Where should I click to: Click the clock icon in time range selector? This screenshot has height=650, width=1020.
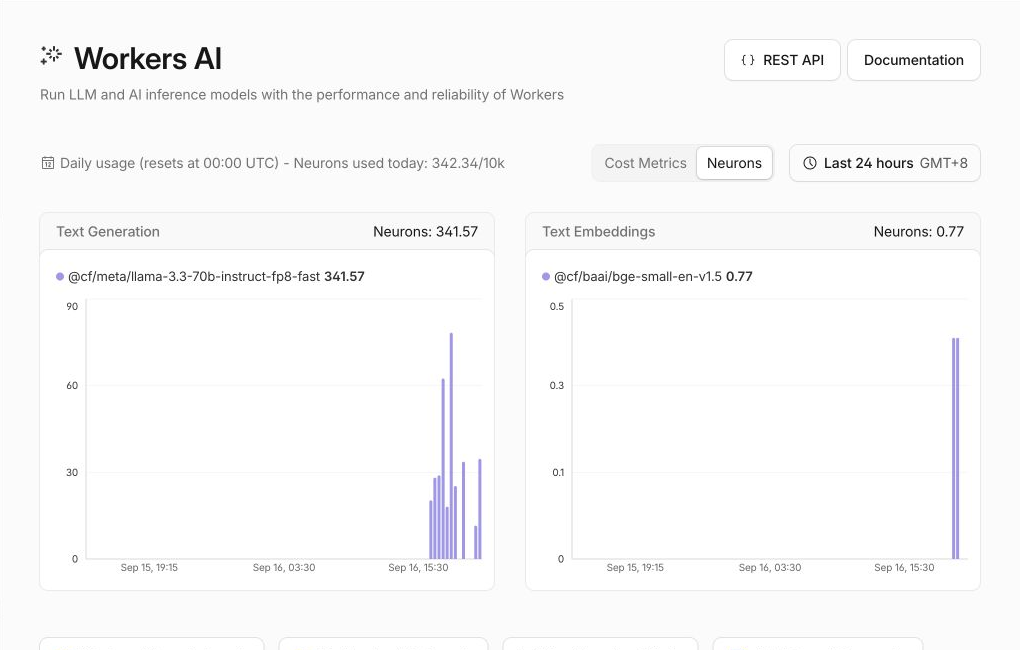[810, 163]
